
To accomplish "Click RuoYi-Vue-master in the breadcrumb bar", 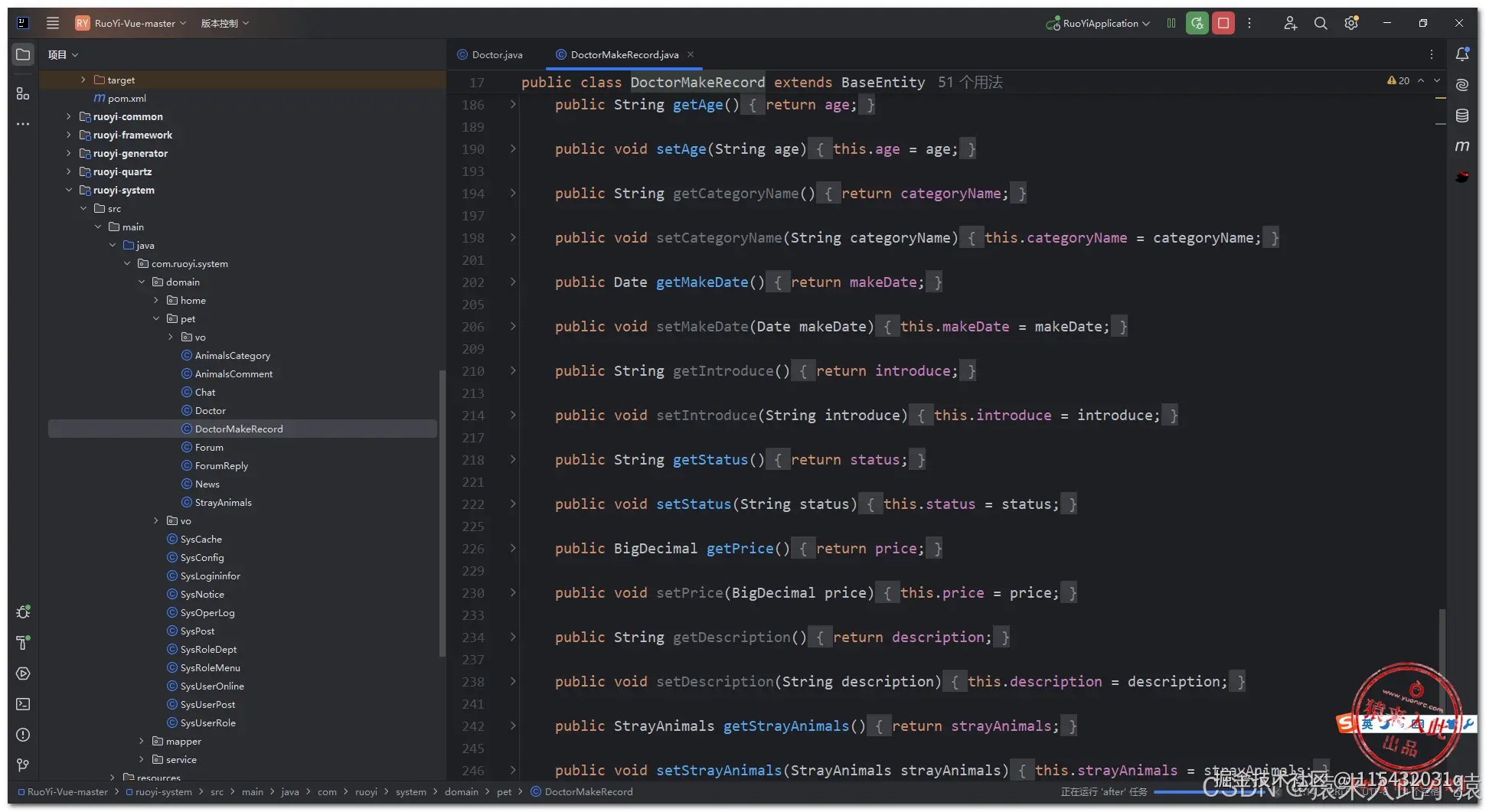I will point(63,791).
